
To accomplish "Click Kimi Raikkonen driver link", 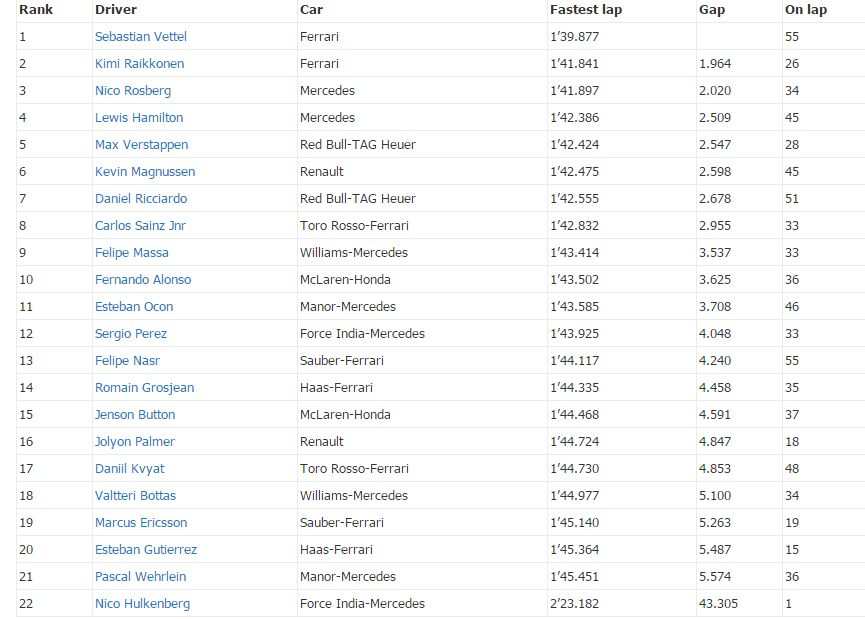I will (139, 64).
